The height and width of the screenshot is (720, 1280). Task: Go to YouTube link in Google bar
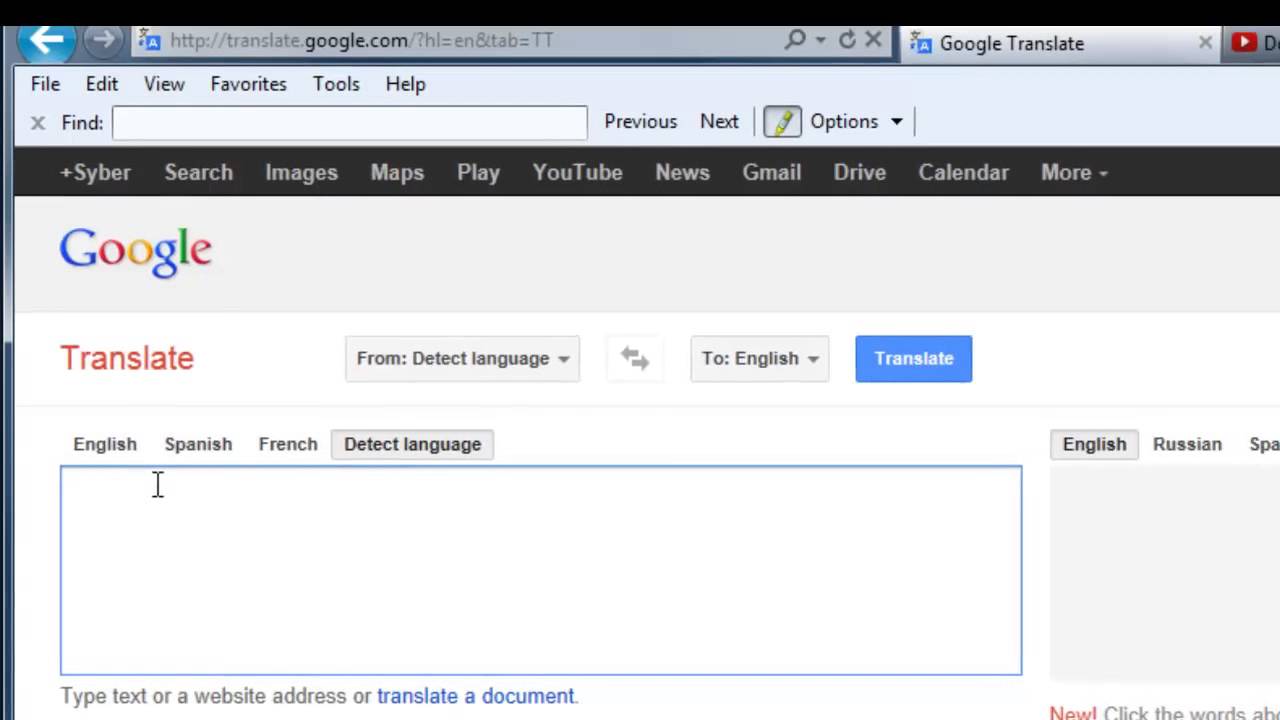coord(577,172)
